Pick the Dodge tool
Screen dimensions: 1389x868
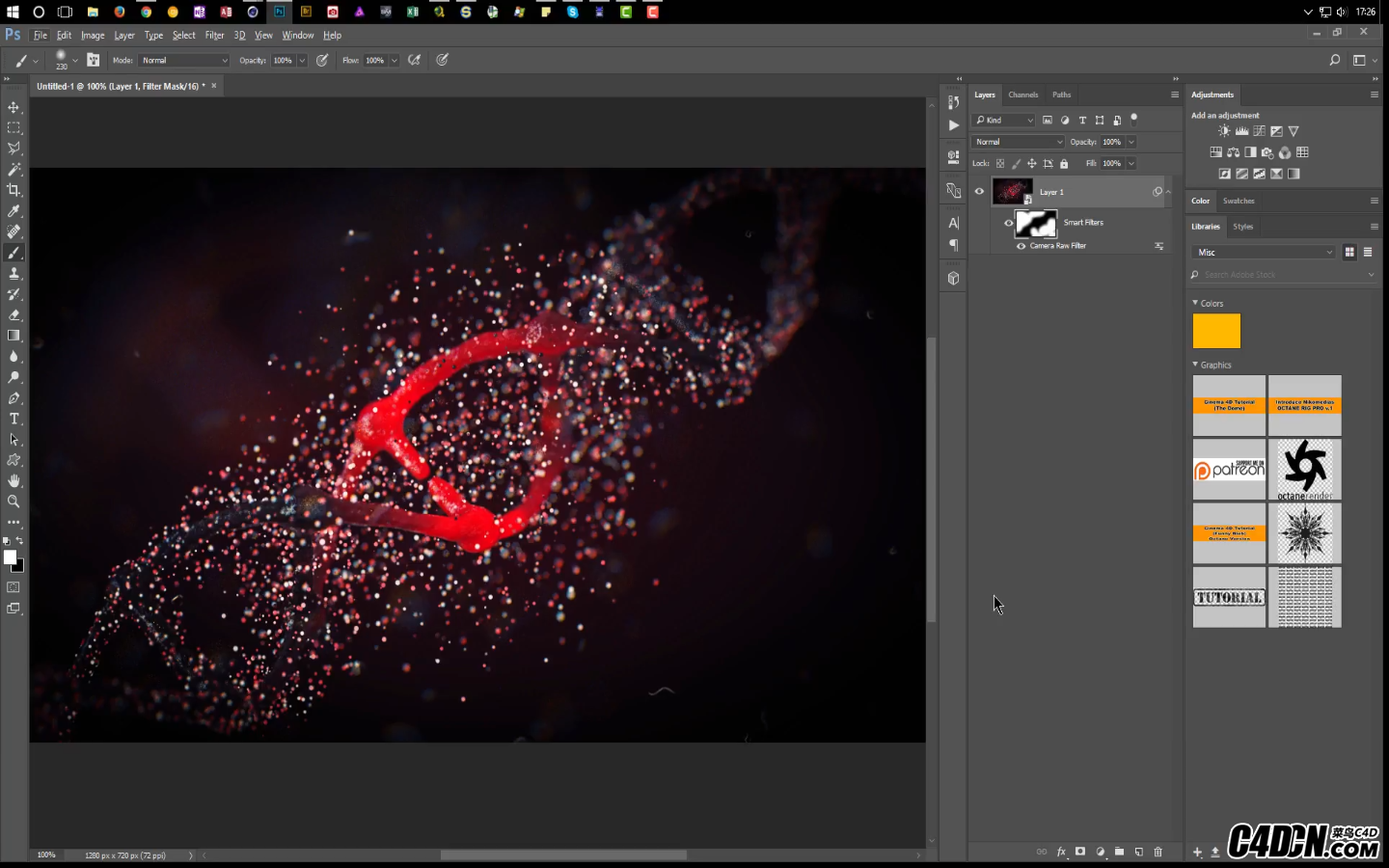(14, 377)
